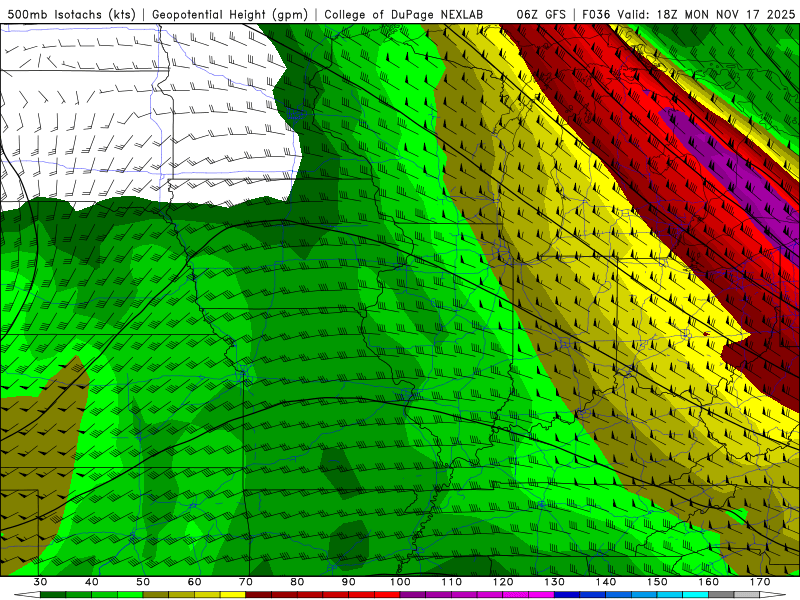Screen dimensions: 800x600
Task: Click the '06Z GFS' model run label
Action: [541, 14]
